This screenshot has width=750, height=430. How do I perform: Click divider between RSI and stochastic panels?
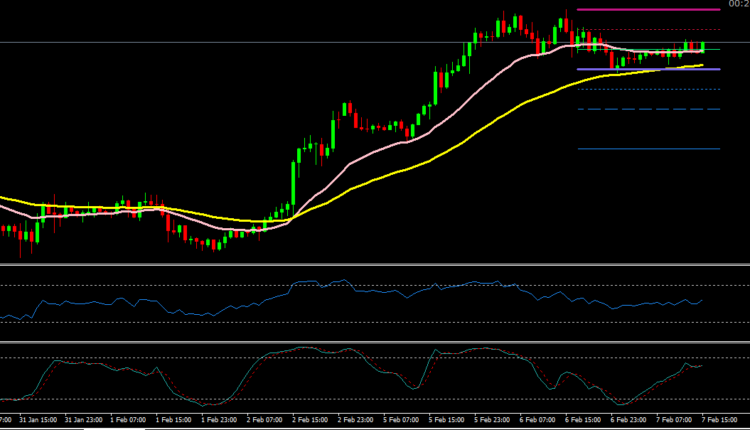click(x=375, y=342)
